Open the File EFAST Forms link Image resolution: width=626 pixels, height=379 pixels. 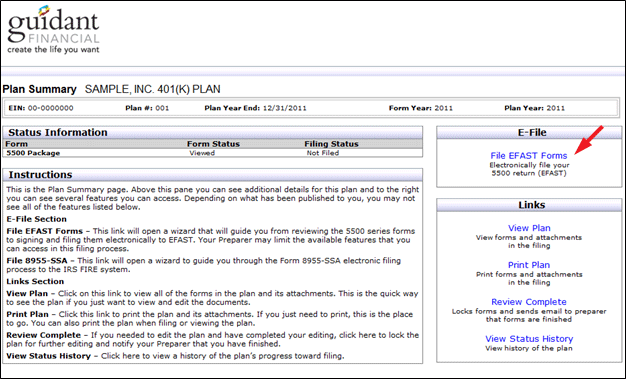529,156
